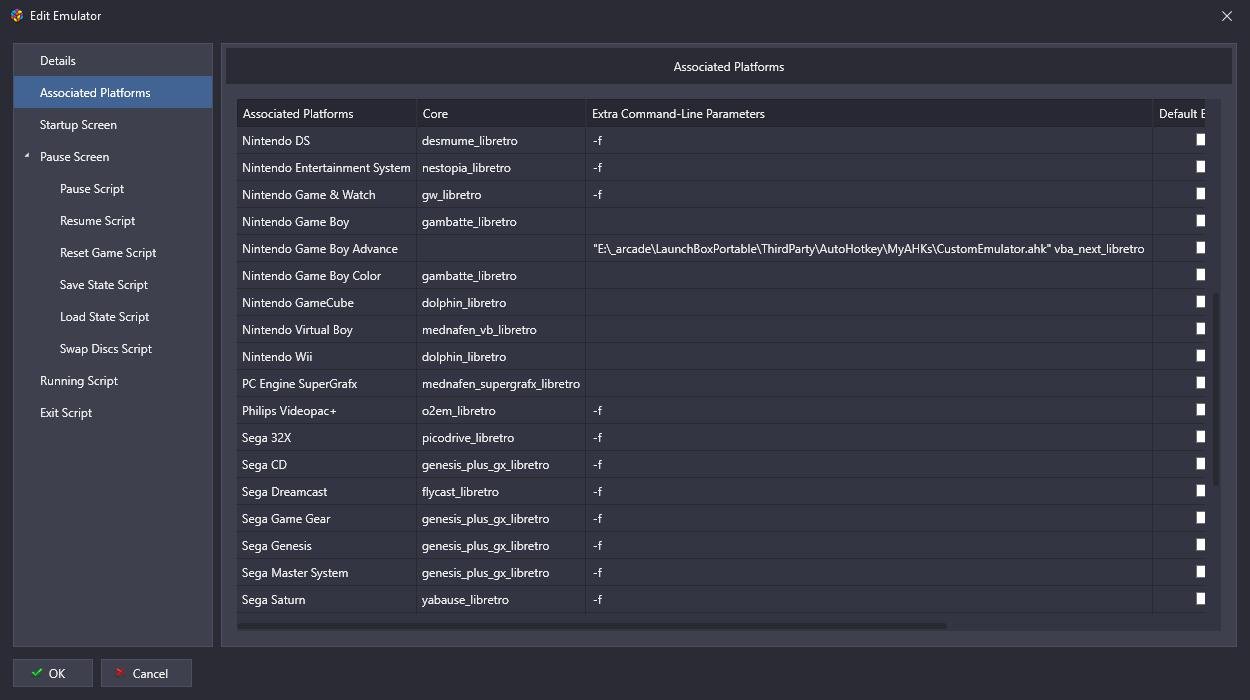Check default box for Sega Genesis
The height and width of the screenshot is (700, 1250).
click(1201, 545)
